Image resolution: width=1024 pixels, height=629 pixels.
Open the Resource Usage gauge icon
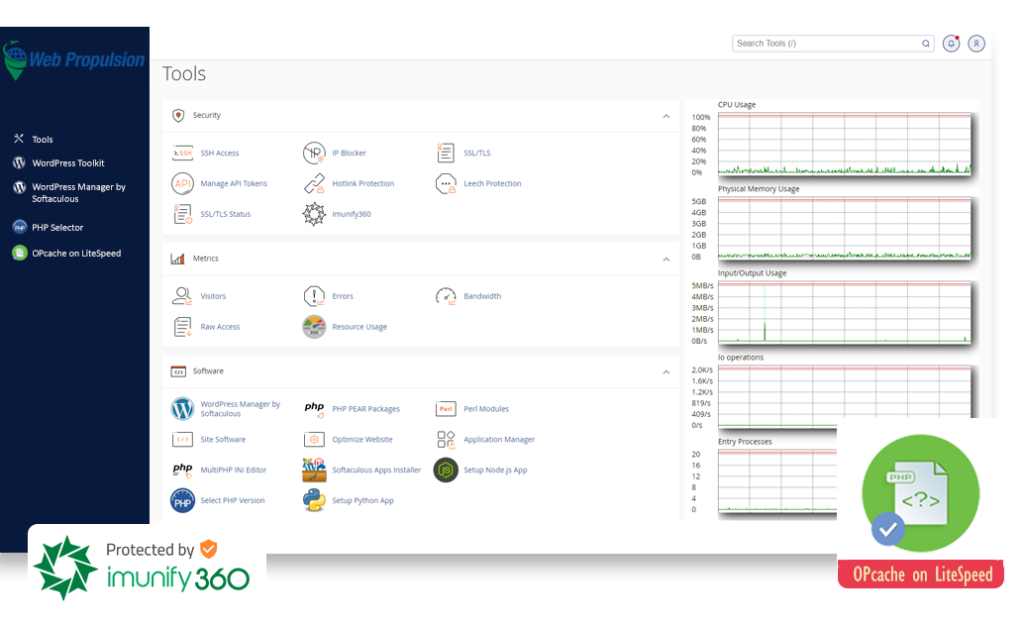(314, 327)
